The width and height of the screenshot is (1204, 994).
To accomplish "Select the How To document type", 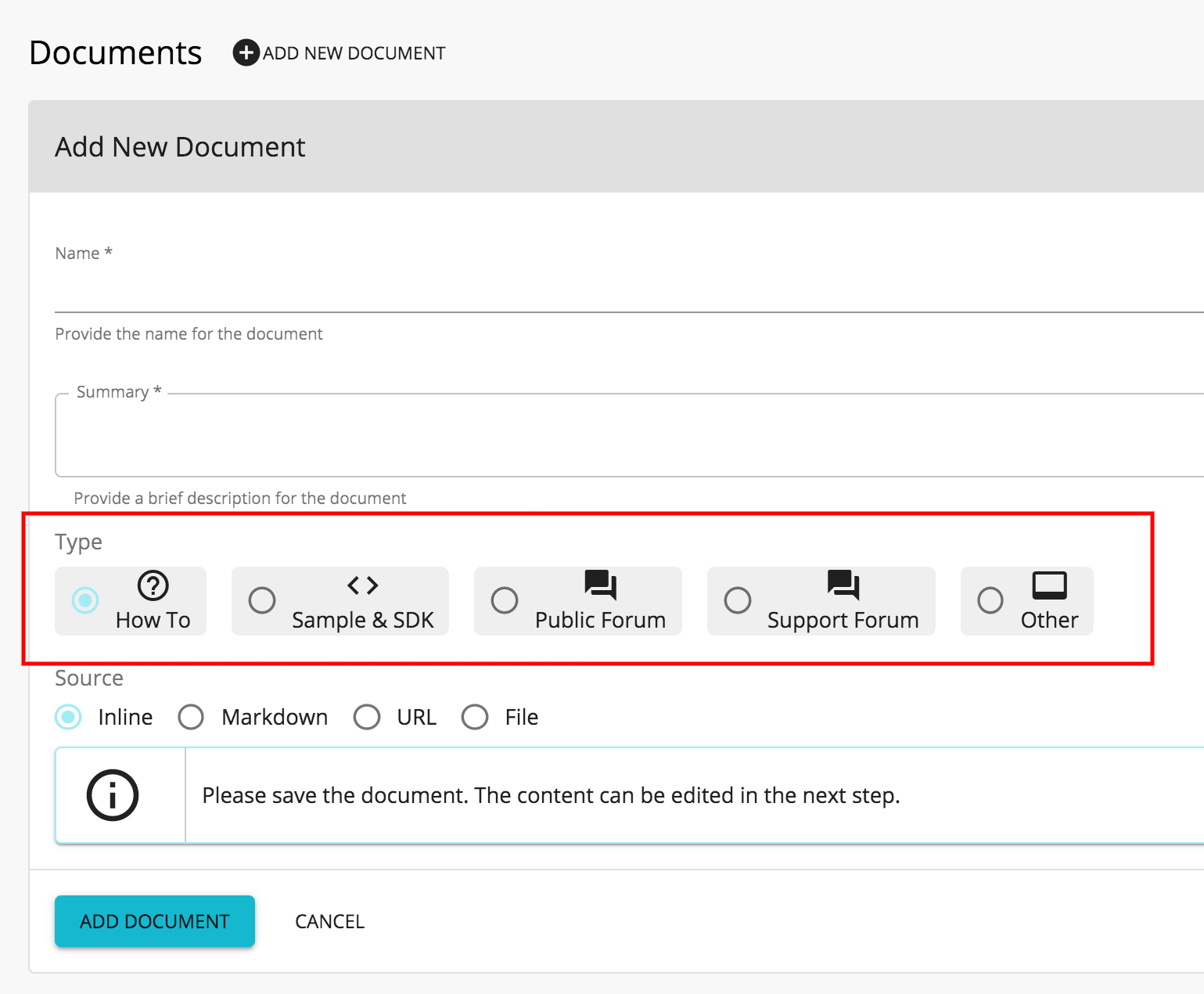I will 84,601.
